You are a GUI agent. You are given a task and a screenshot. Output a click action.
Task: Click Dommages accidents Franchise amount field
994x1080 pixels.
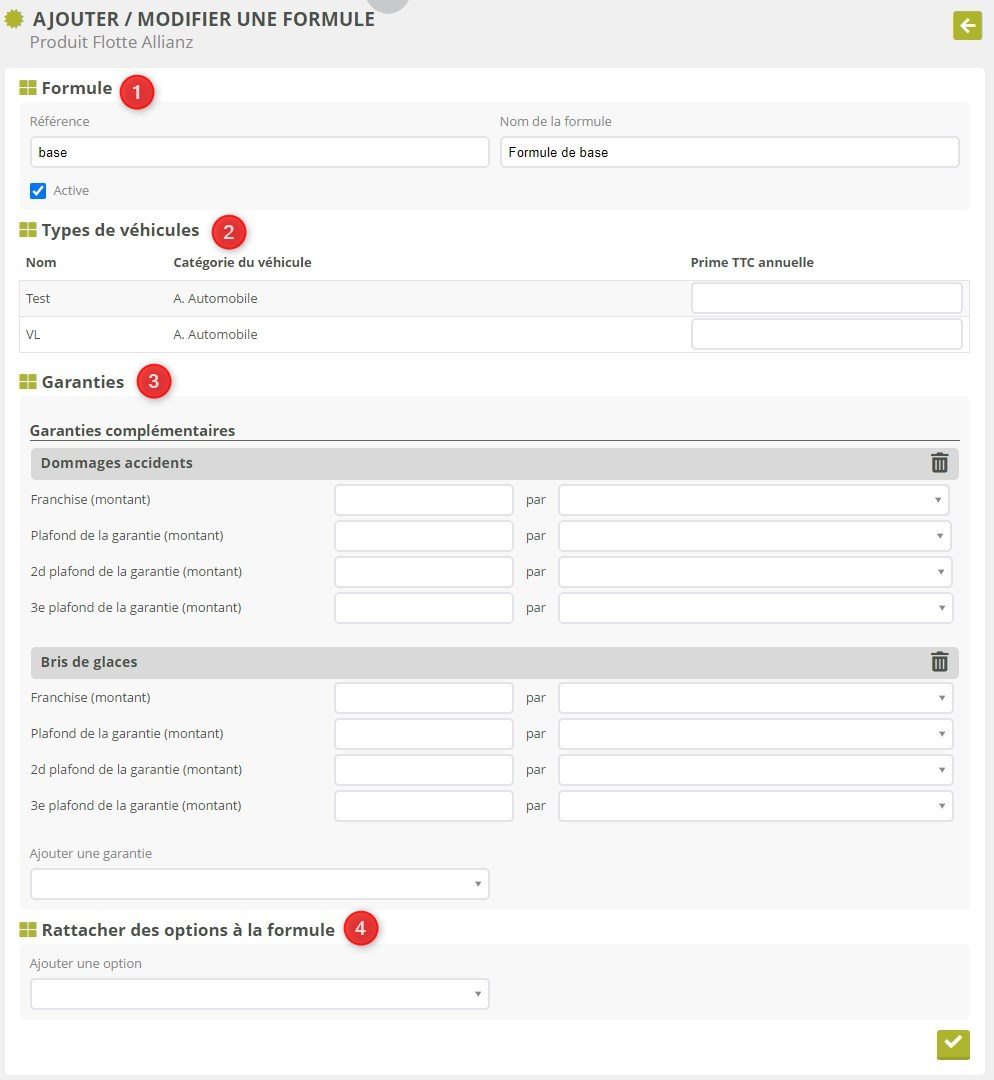click(423, 500)
